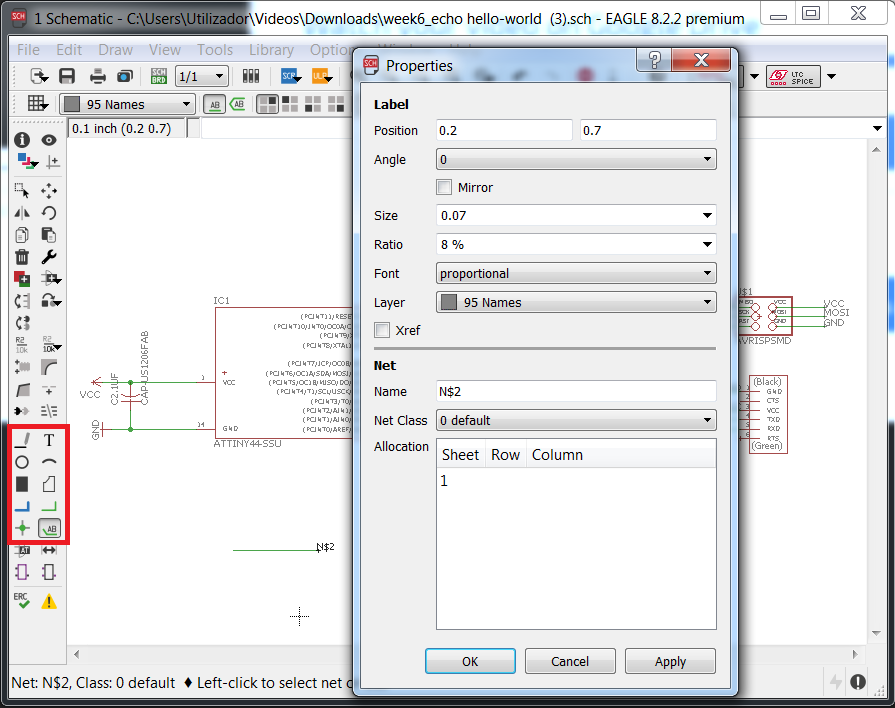Open the CAM processor camera icon
The height and width of the screenshot is (708, 895).
pos(124,76)
